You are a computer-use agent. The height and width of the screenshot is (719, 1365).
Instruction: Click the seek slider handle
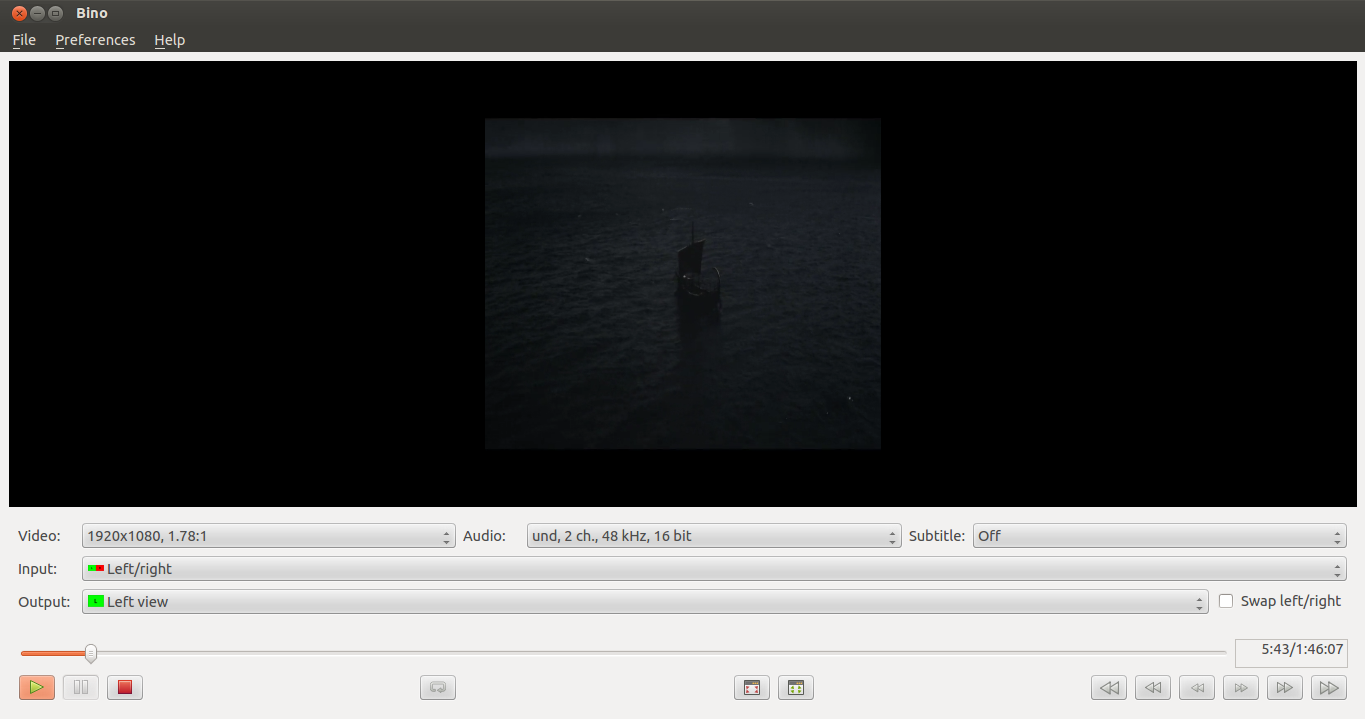91,653
